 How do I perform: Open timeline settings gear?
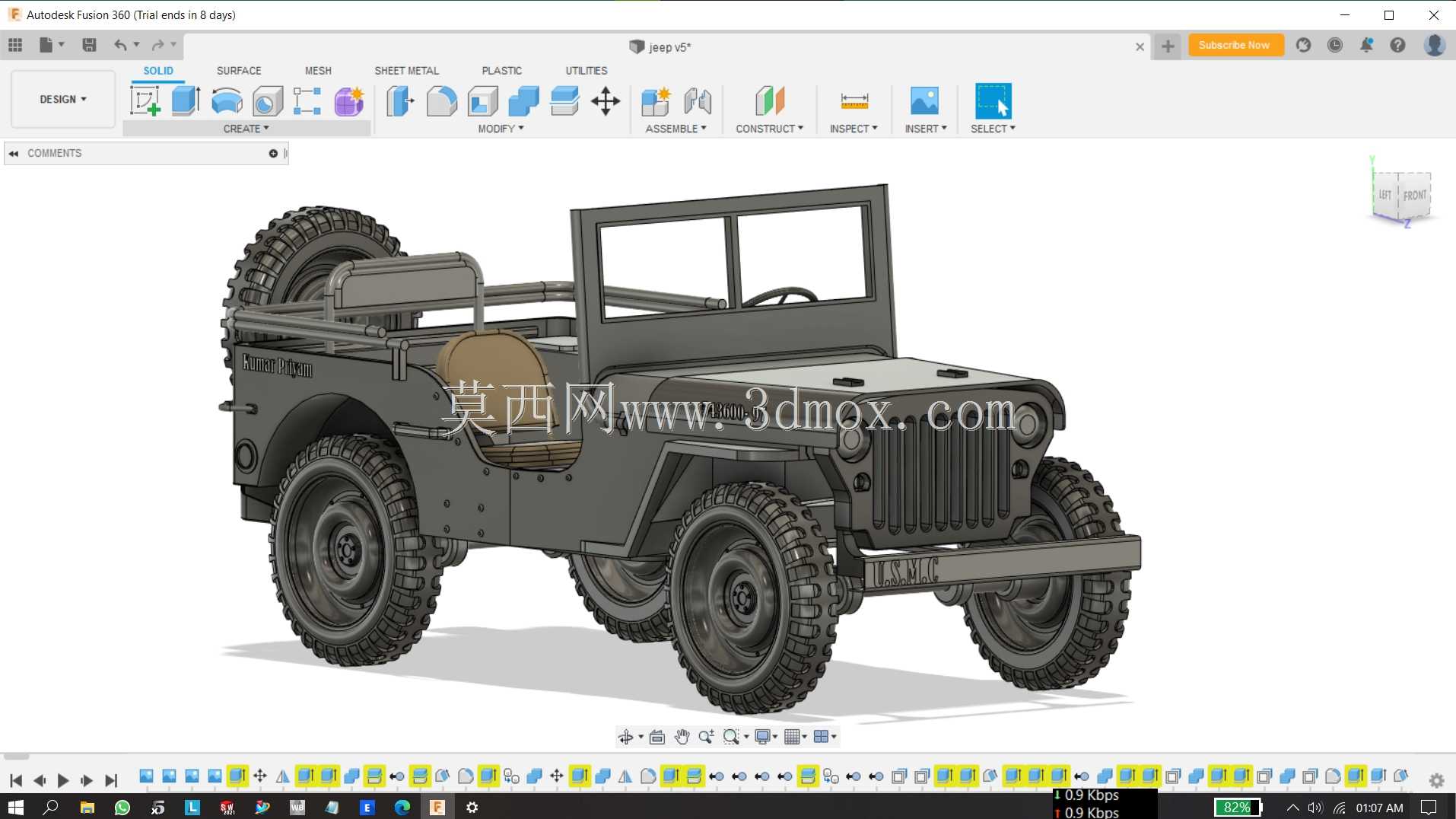click(1436, 780)
